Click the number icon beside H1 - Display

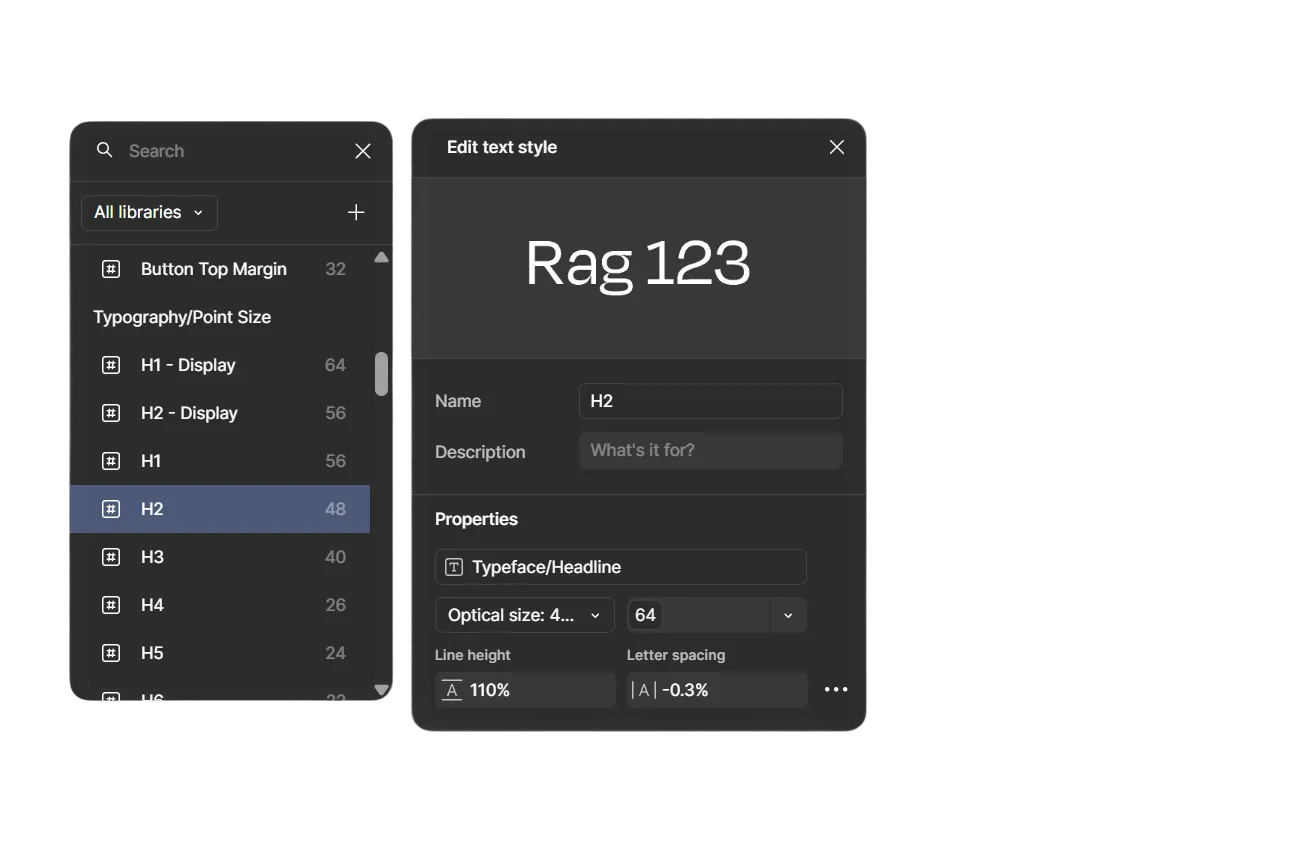(x=111, y=365)
